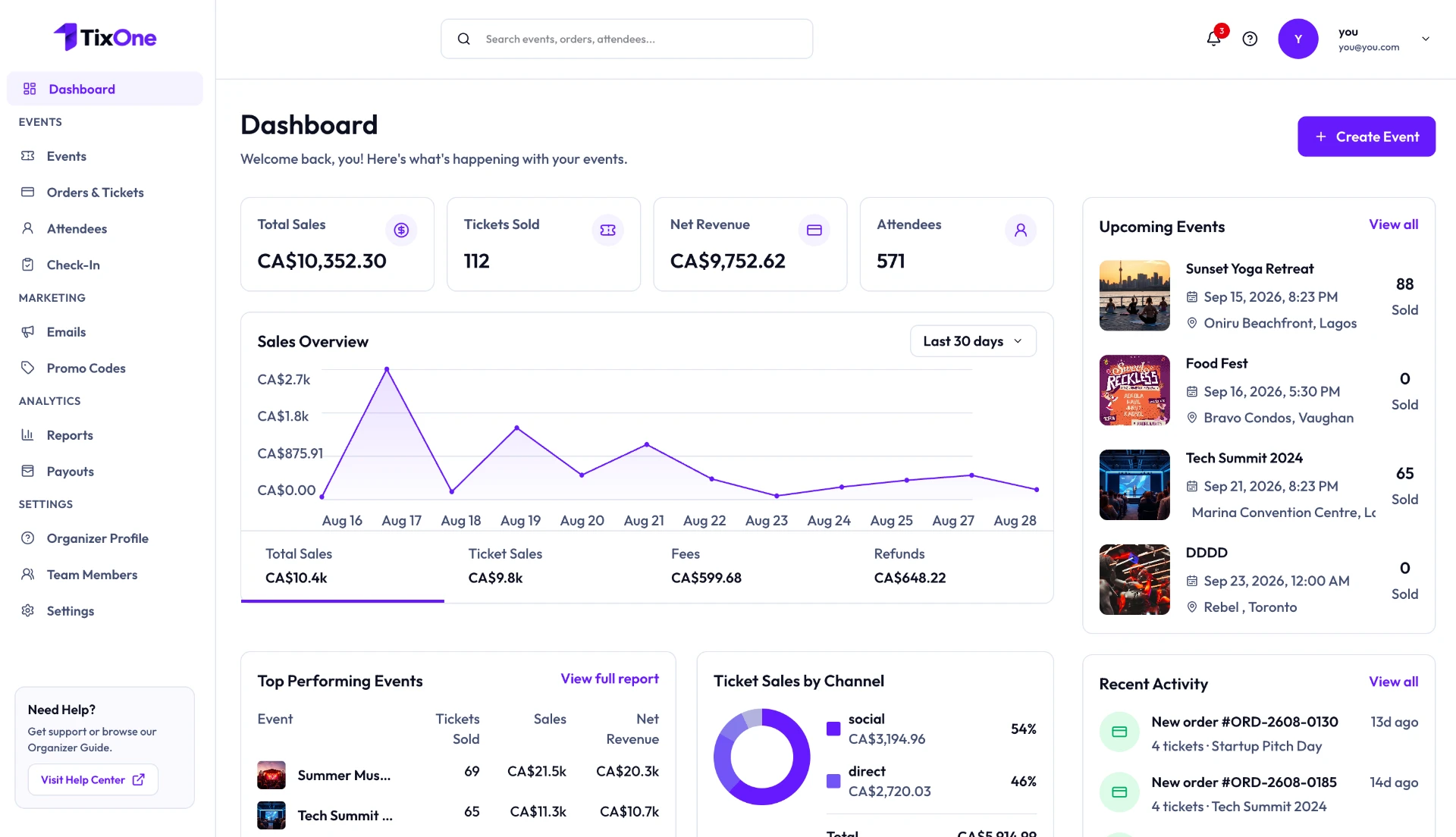The width and height of the screenshot is (1456, 837).
Task: Click external link icon on Visit Help Center
Action: coord(138,779)
